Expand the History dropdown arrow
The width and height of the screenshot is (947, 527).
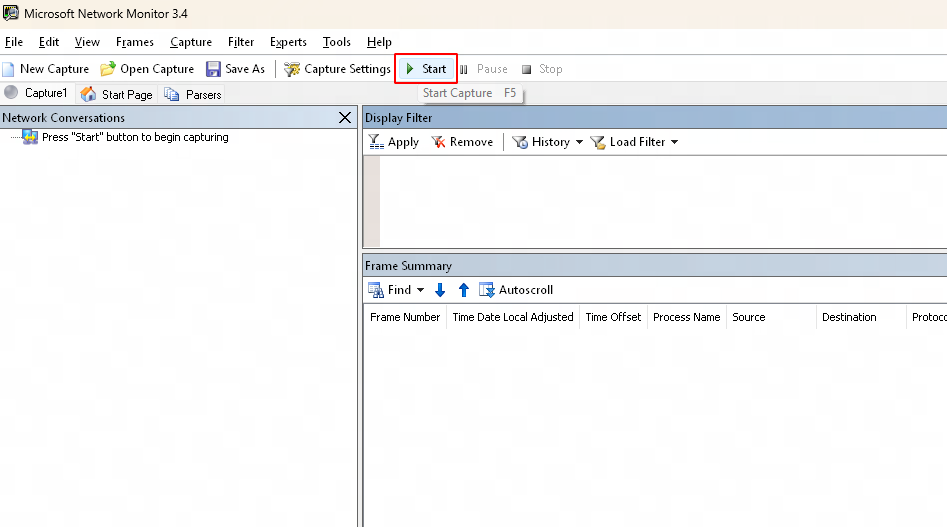(579, 142)
